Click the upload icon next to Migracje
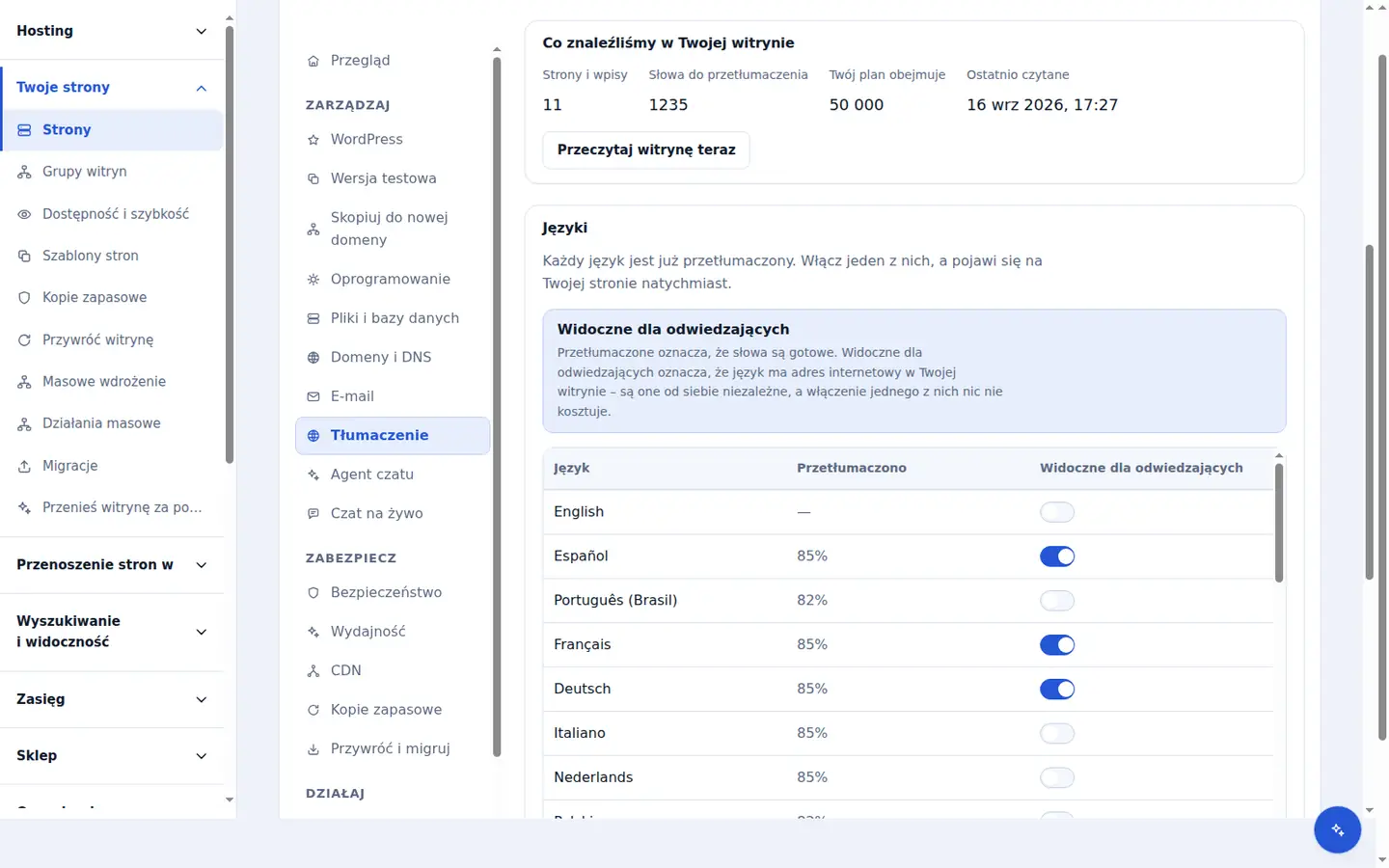 tap(25, 466)
